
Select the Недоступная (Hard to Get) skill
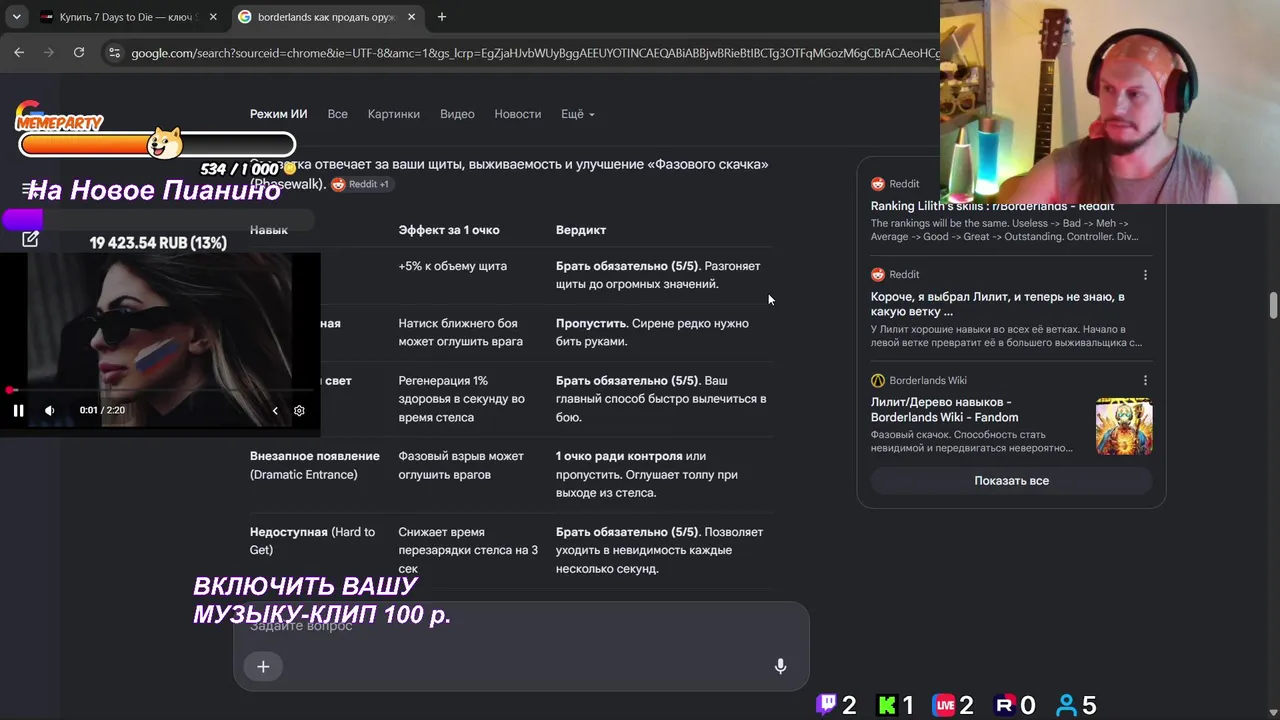point(312,541)
